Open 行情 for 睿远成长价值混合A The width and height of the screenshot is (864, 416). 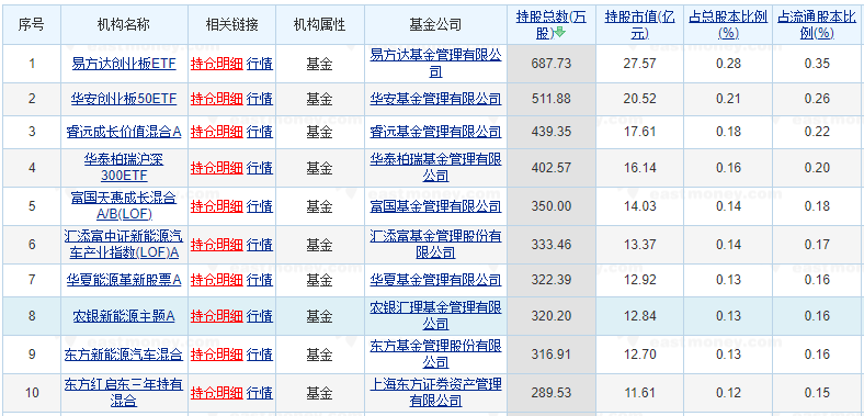click(x=260, y=132)
